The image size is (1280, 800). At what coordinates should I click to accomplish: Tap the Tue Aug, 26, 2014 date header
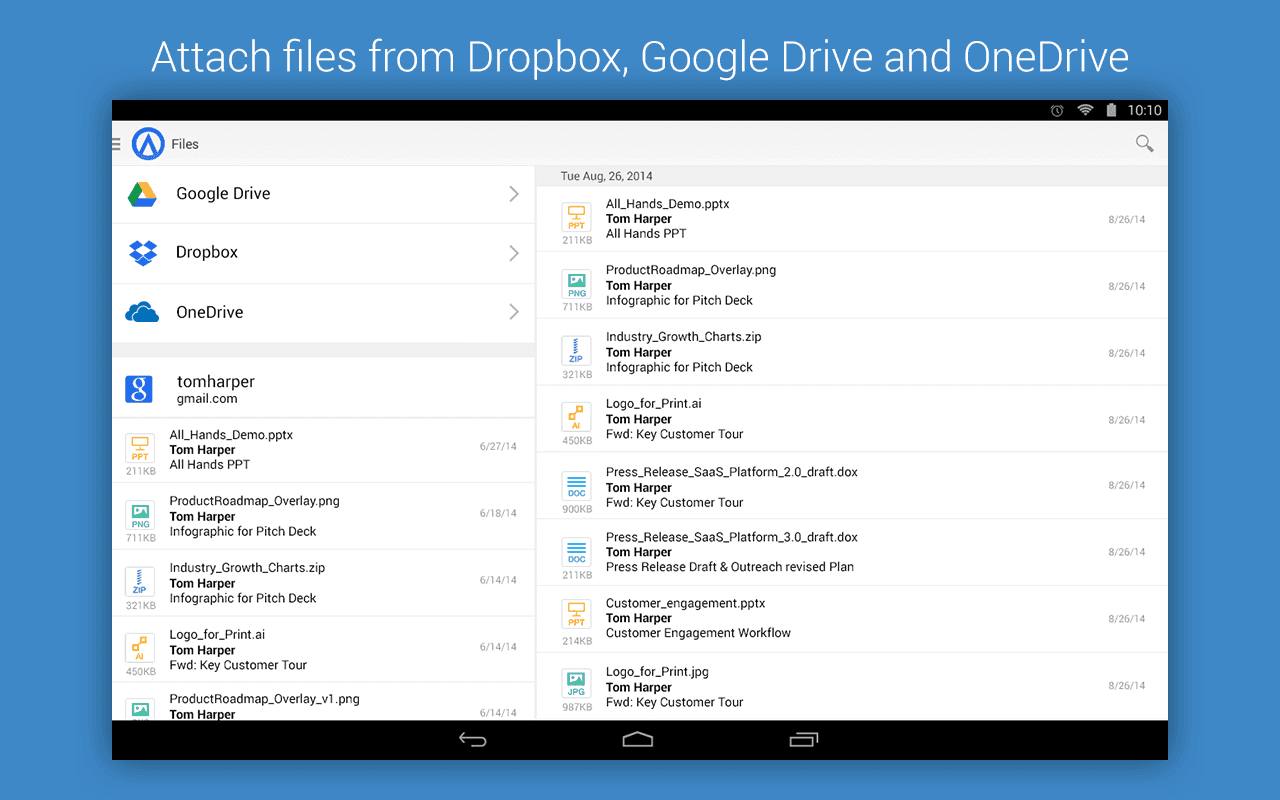click(x=852, y=176)
